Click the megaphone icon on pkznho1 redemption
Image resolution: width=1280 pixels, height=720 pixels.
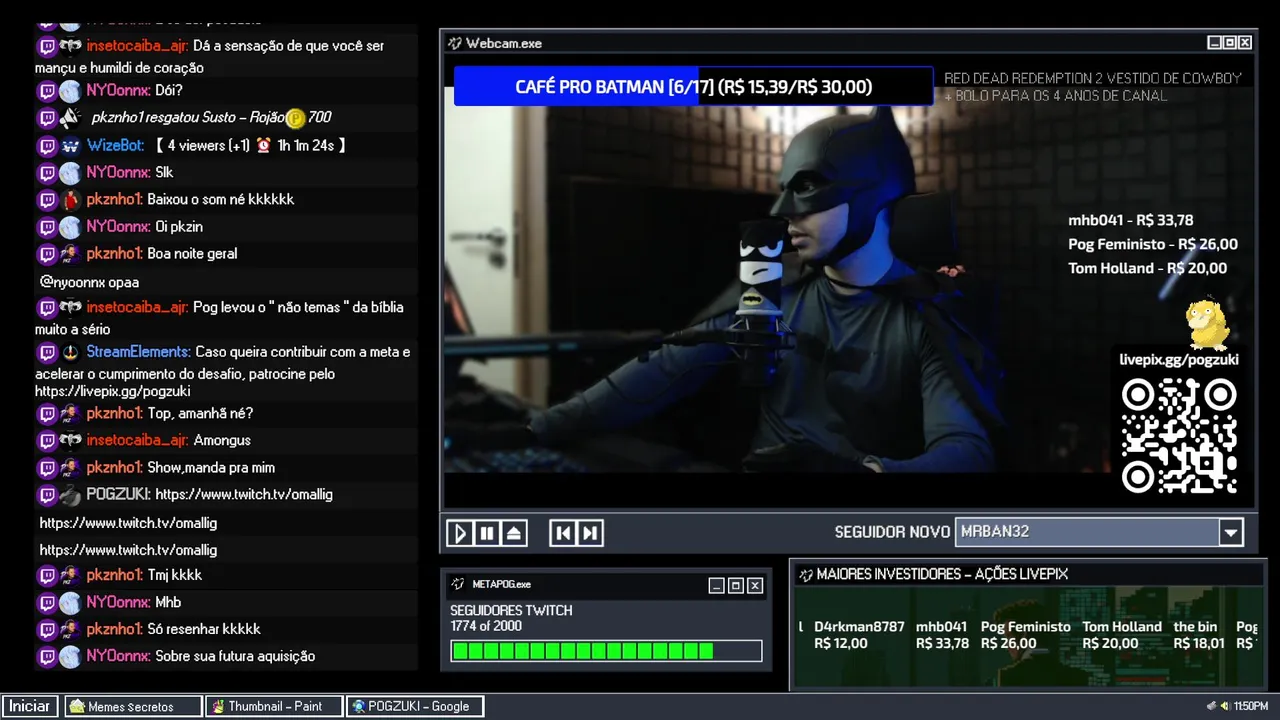pos(70,118)
